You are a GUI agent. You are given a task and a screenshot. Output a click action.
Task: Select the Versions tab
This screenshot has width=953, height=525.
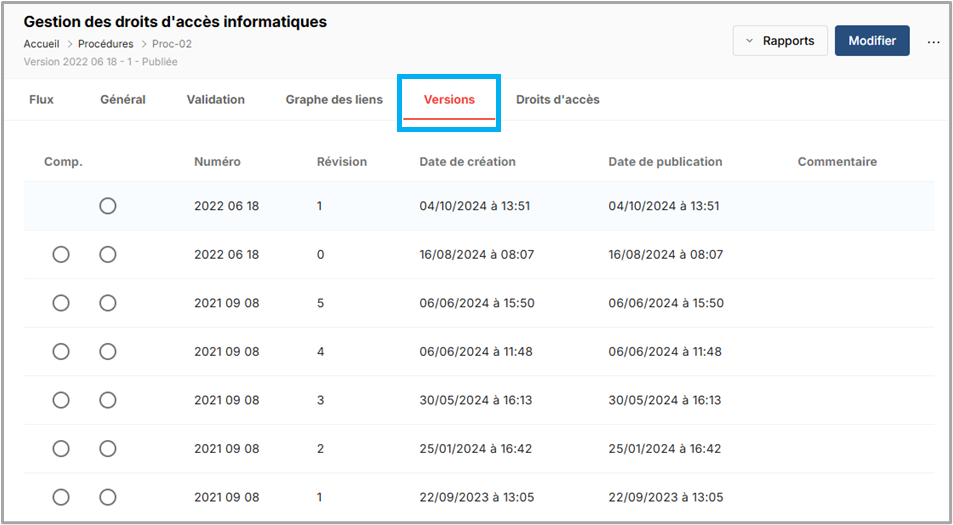coord(449,100)
